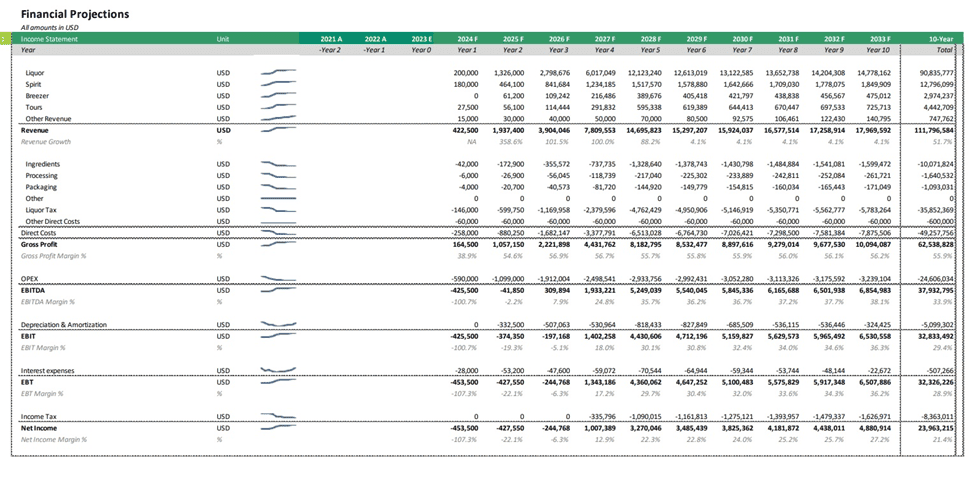Select the 'OPEX' row label
Image resolution: width=975 pixels, height=477 pixels.
[29, 279]
